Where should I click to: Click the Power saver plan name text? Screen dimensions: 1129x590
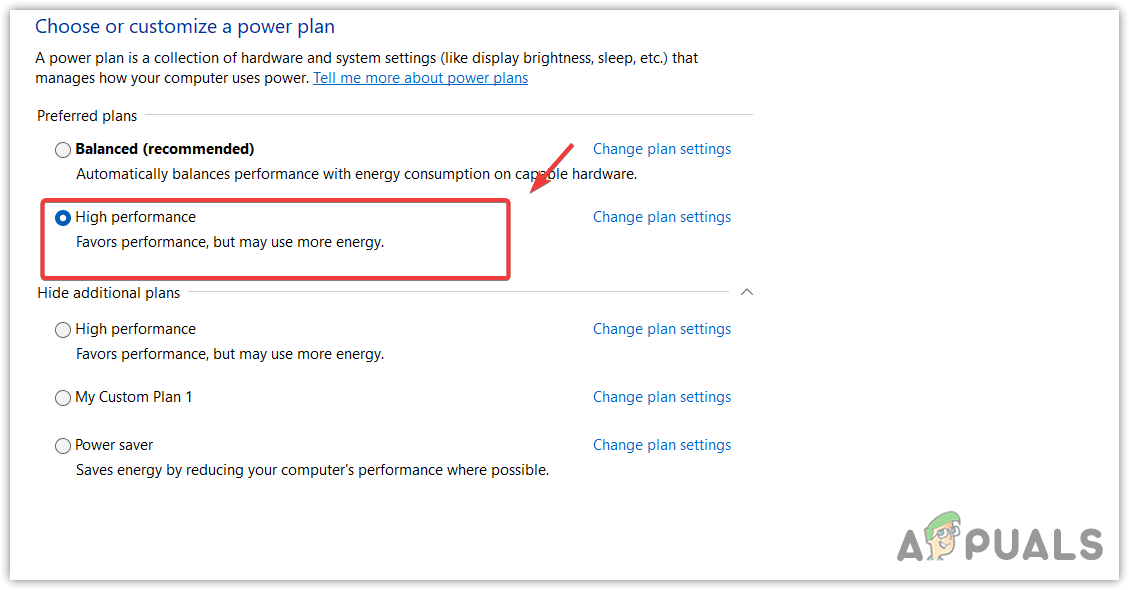tap(114, 445)
